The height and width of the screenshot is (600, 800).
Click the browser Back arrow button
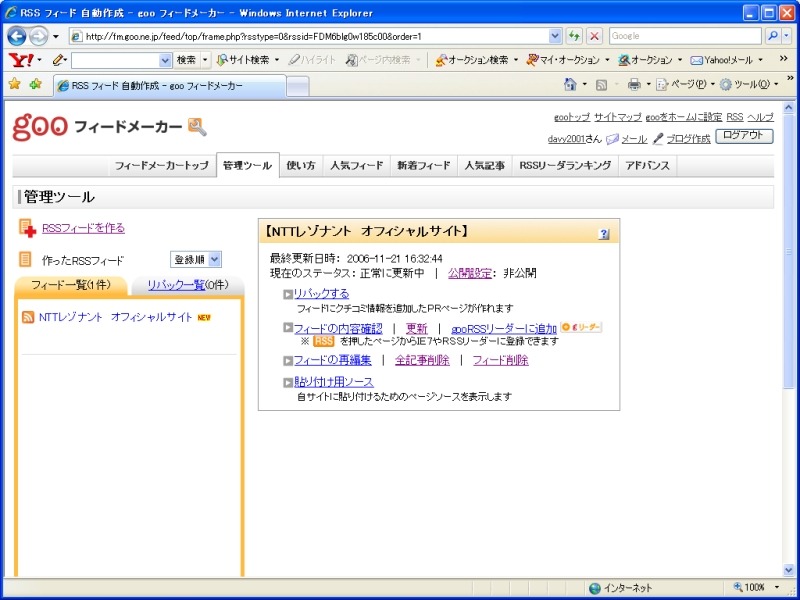point(17,36)
